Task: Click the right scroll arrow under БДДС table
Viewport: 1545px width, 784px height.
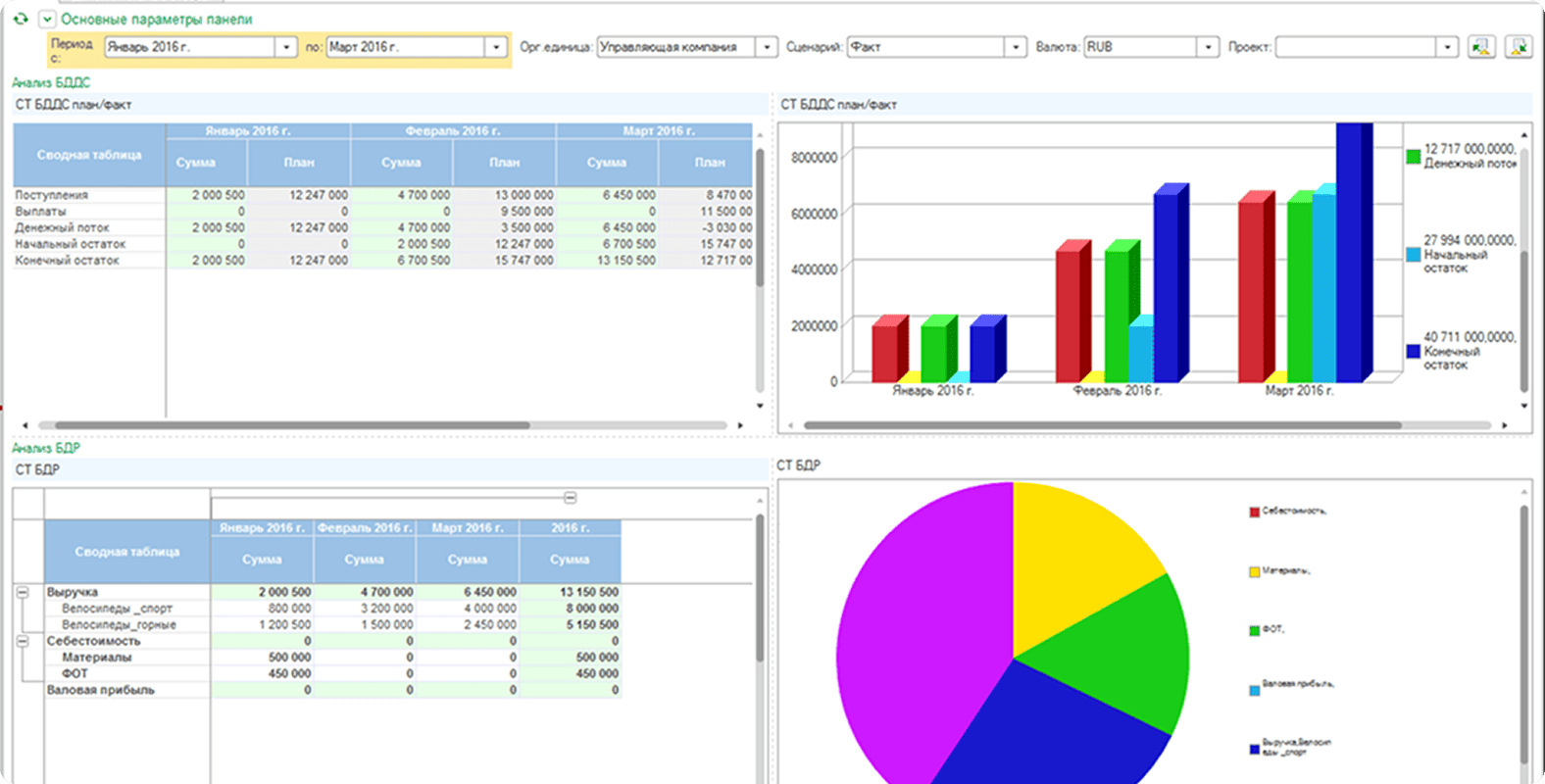Action: (740, 425)
